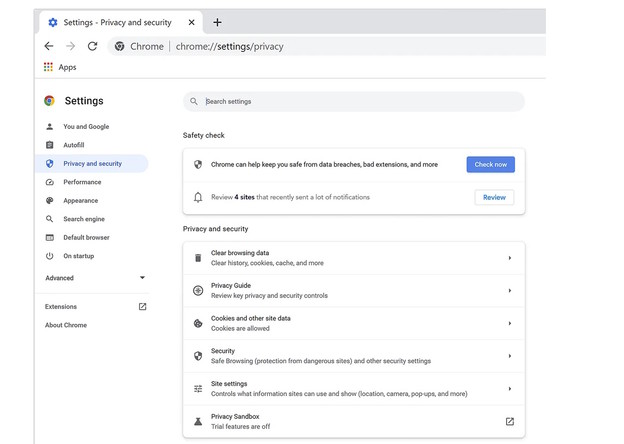The image size is (624, 444).
Task: Go to Search engine settings
Action: pyautogui.click(x=84, y=219)
